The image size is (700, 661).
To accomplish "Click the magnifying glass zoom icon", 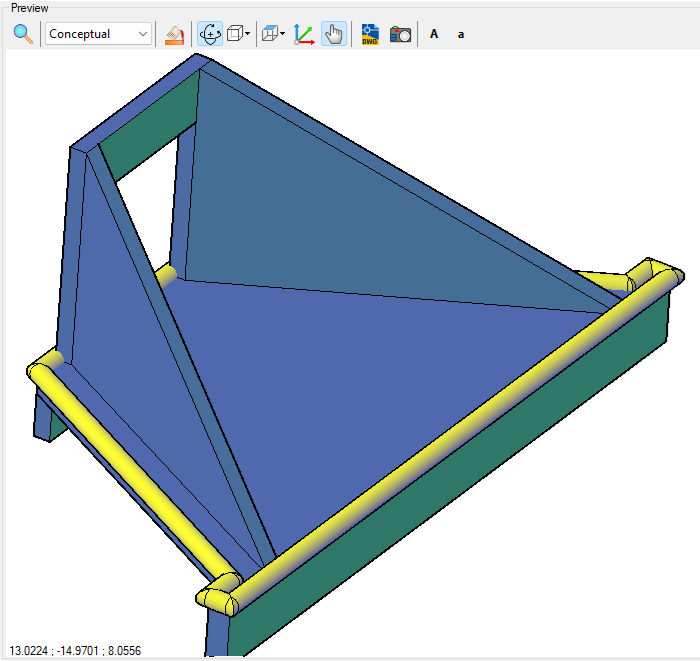I will pos(23,34).
